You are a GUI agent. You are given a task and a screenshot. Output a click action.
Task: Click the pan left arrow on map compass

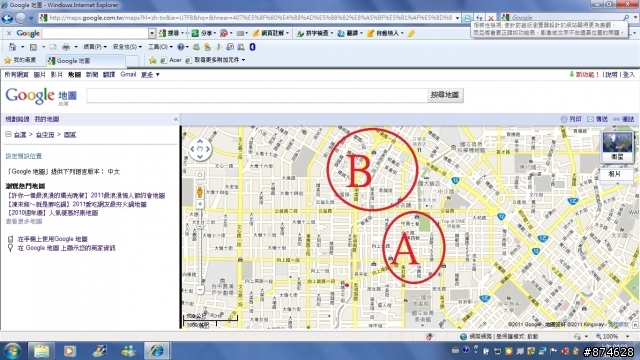[x=193, y=149]
